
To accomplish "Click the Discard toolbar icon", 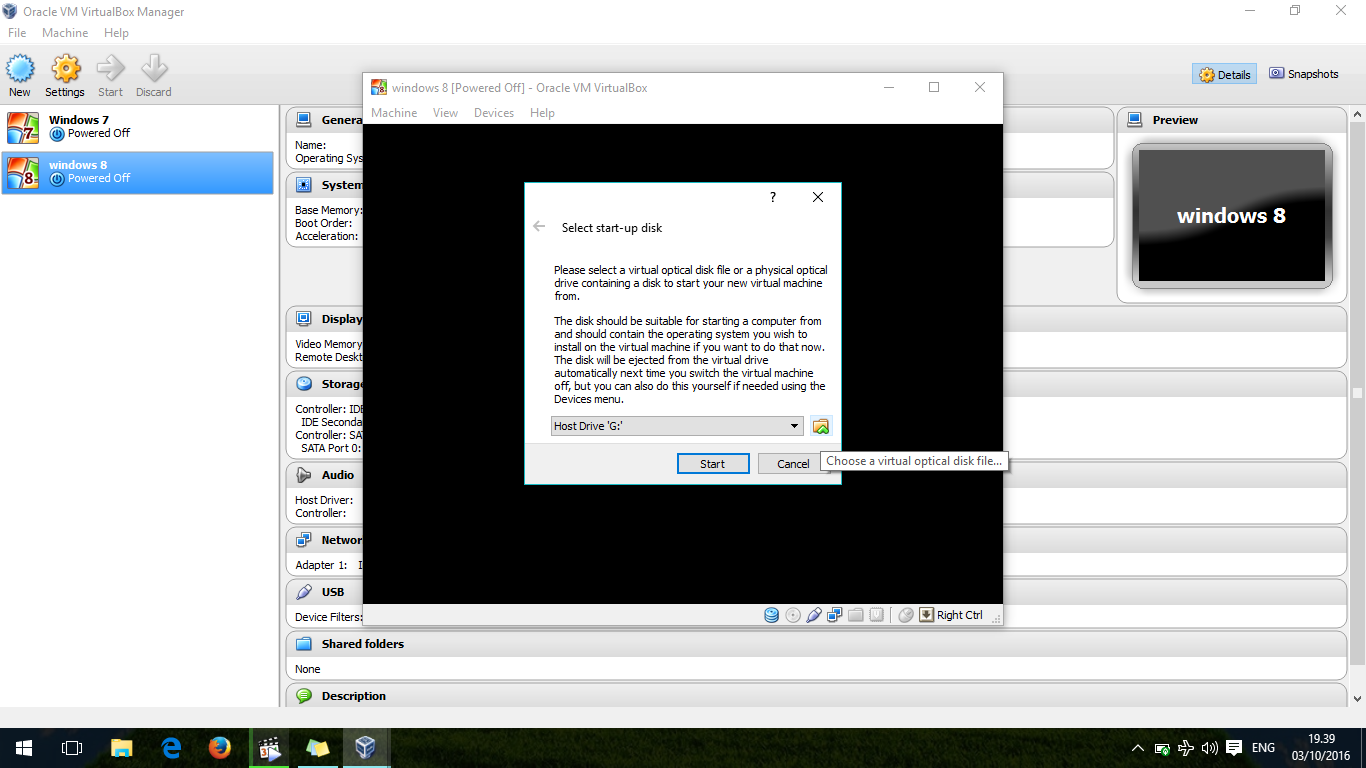I will tap(154, 76).
